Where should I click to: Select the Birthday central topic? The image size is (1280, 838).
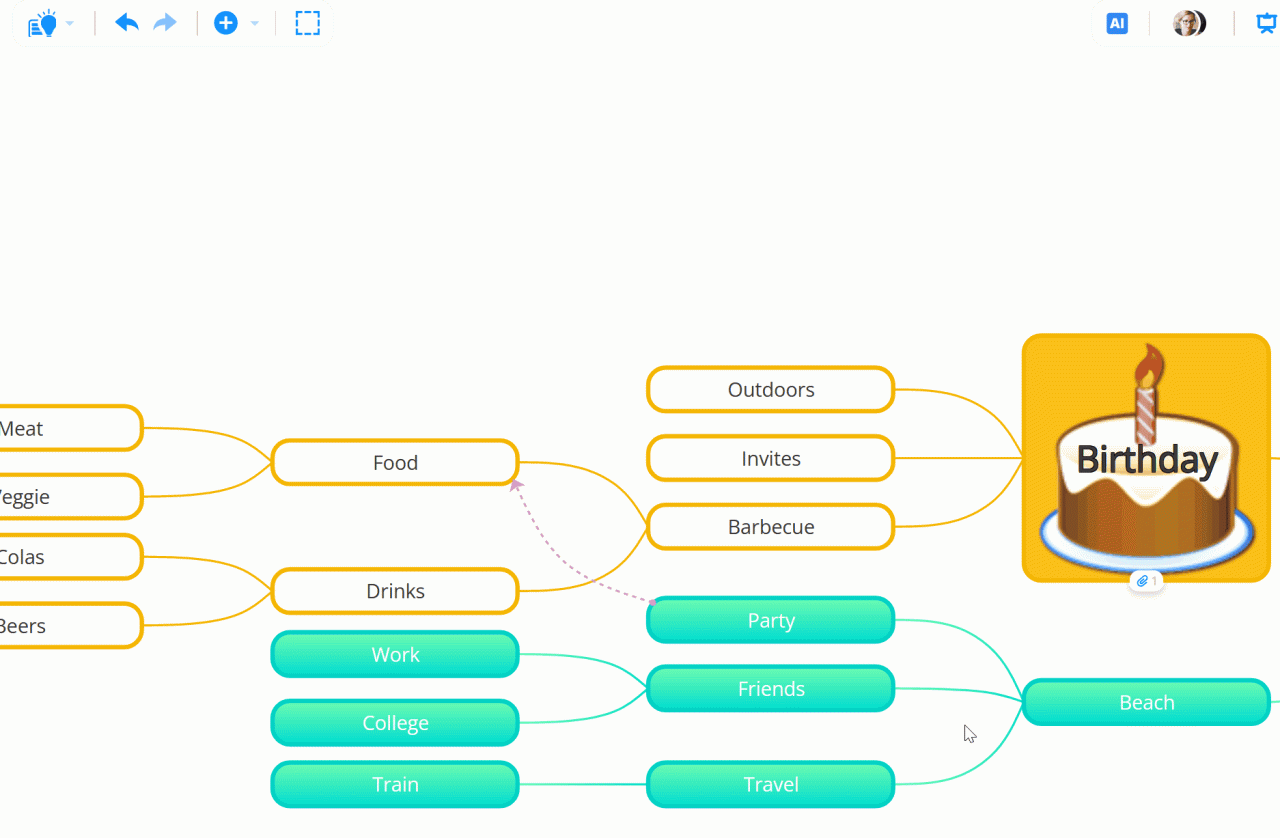[x=1146, y=458]
